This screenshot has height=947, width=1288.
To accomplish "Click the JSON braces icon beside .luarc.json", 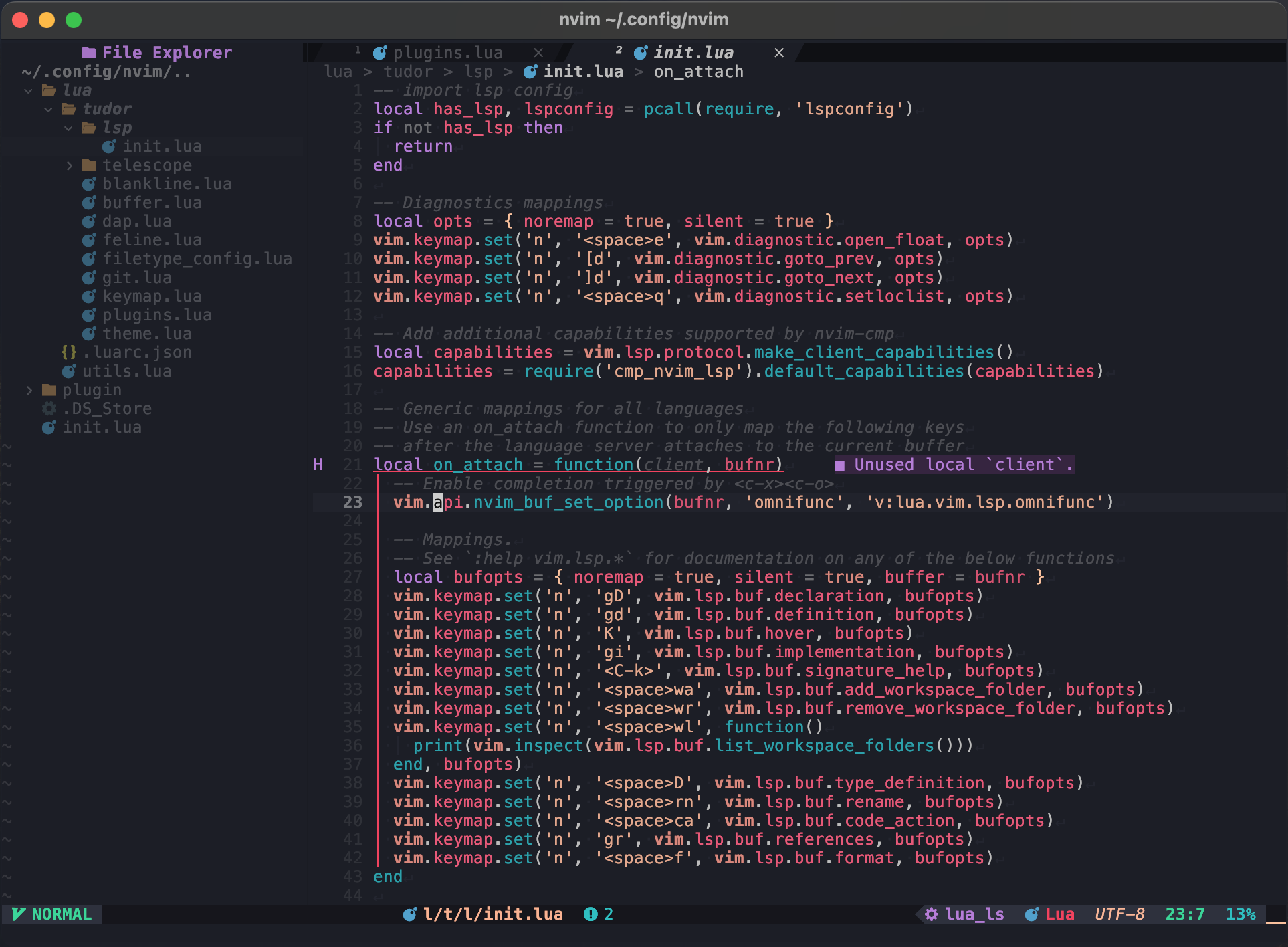I will coord(69,352).
